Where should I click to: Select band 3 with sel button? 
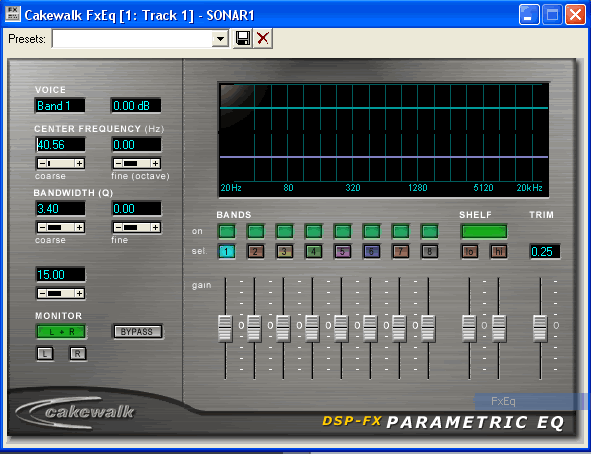[285, 251]
